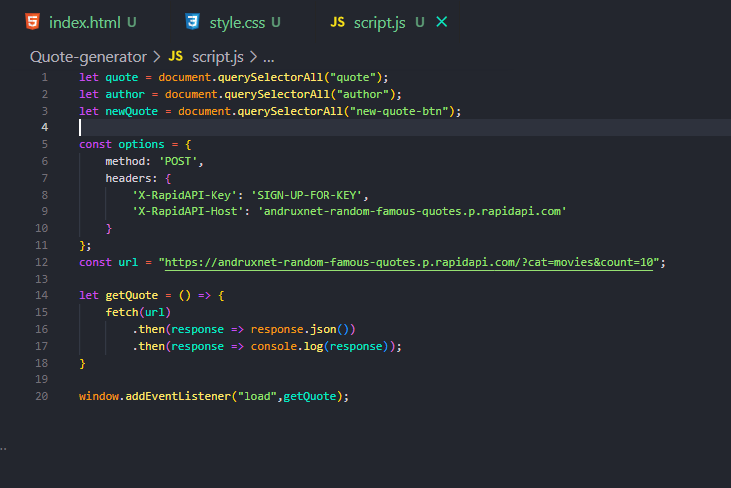Click line number 12 in gutter

pyautogui.click(x=41, y=262)
